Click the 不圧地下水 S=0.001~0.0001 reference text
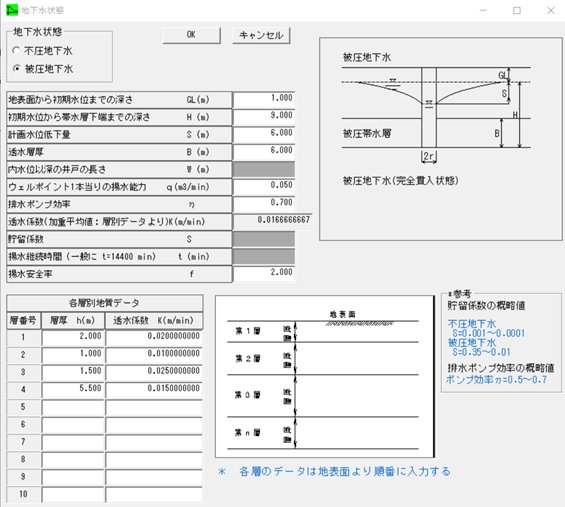565x507 pixels. tap(486, 328)
